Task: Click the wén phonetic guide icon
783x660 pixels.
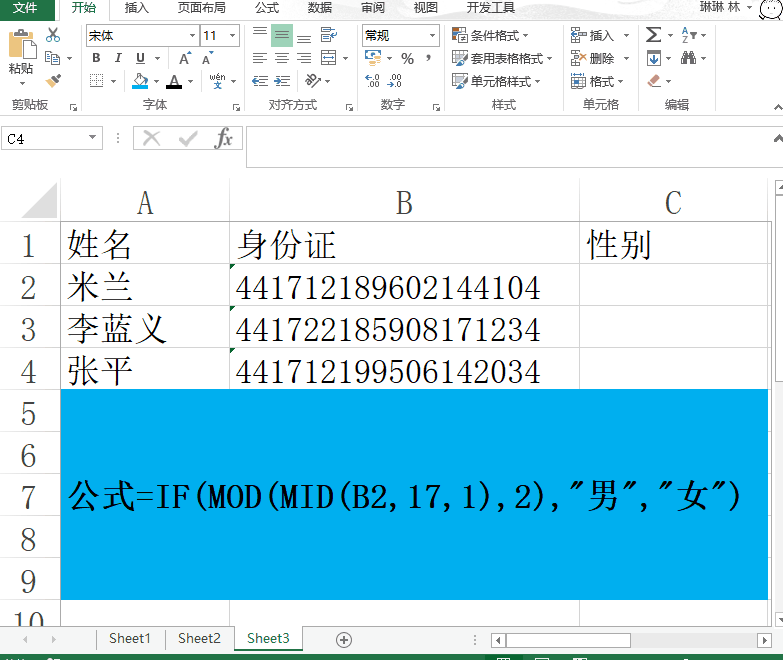Action: tap(217, 80)
